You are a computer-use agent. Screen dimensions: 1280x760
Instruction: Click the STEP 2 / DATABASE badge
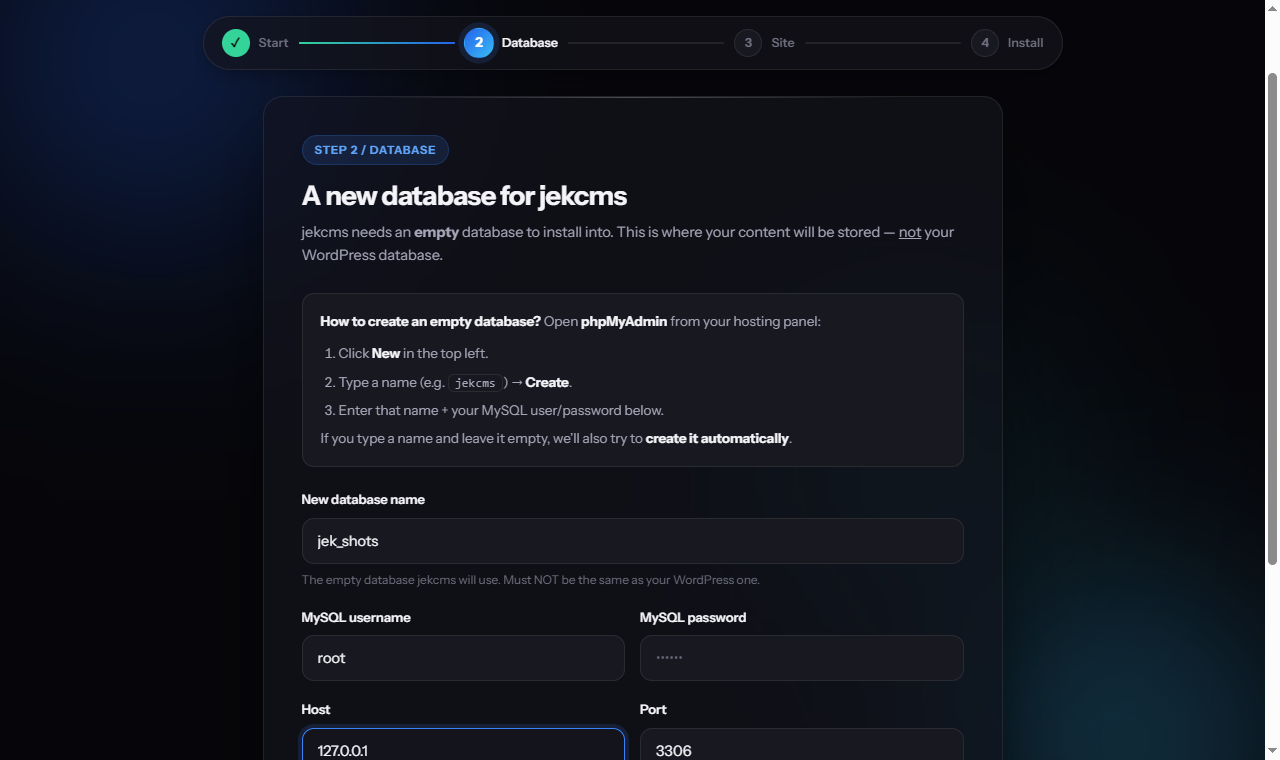tap(375, 150)
